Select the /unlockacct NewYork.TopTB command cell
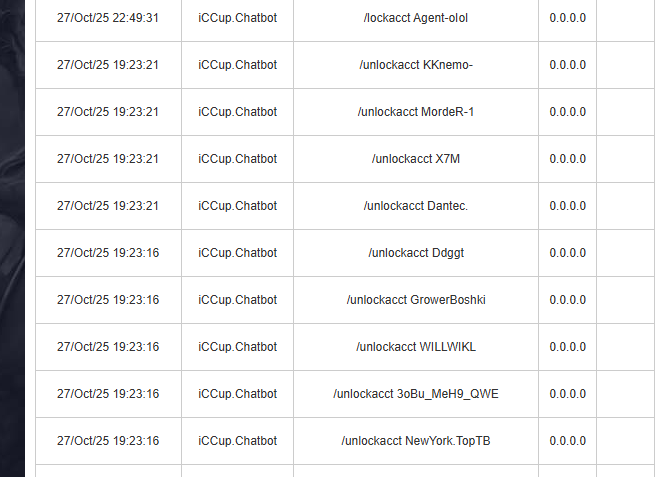The width and height of the screenshot is (665, 477). 415,441
